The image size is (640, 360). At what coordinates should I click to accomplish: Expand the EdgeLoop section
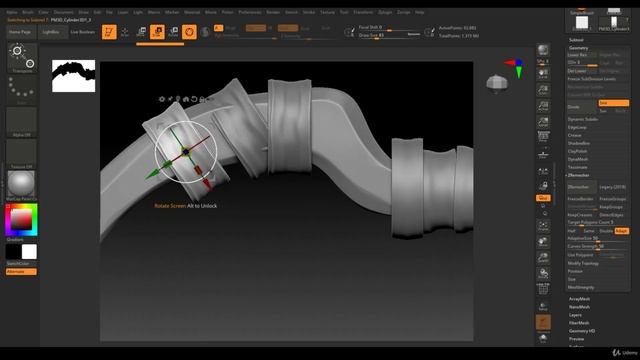point(577,127)
